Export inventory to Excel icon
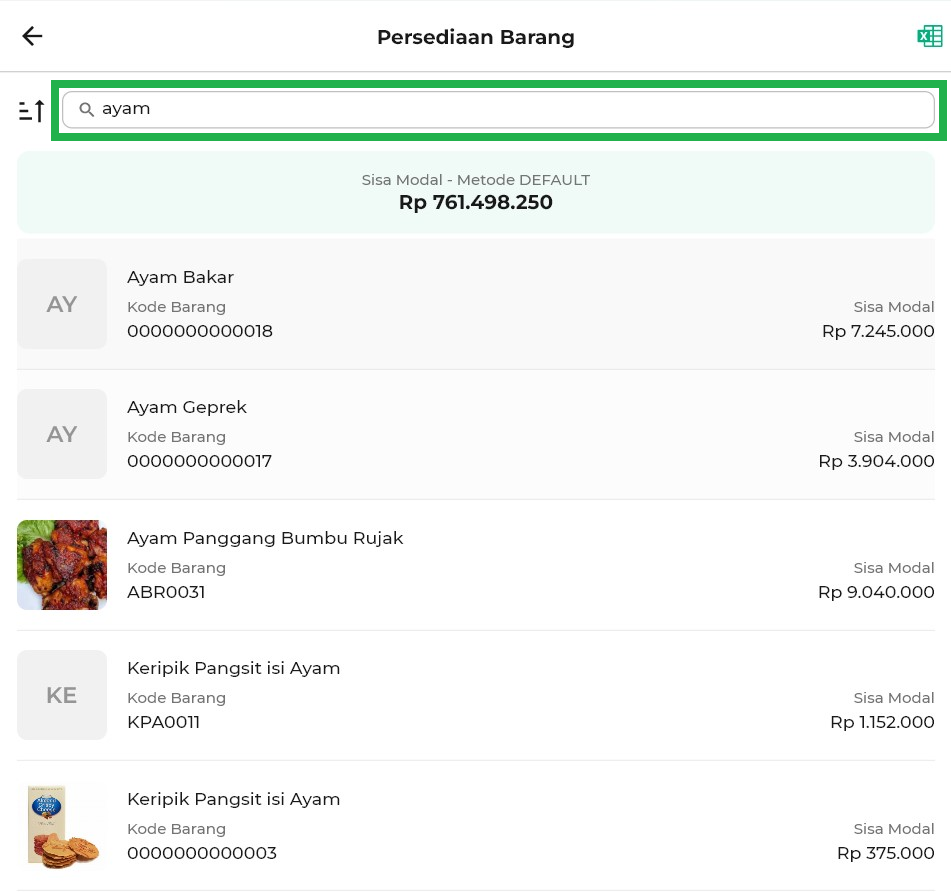Image resolution: width=951 pixels, height=892 pixels. (x=929, y=37)
